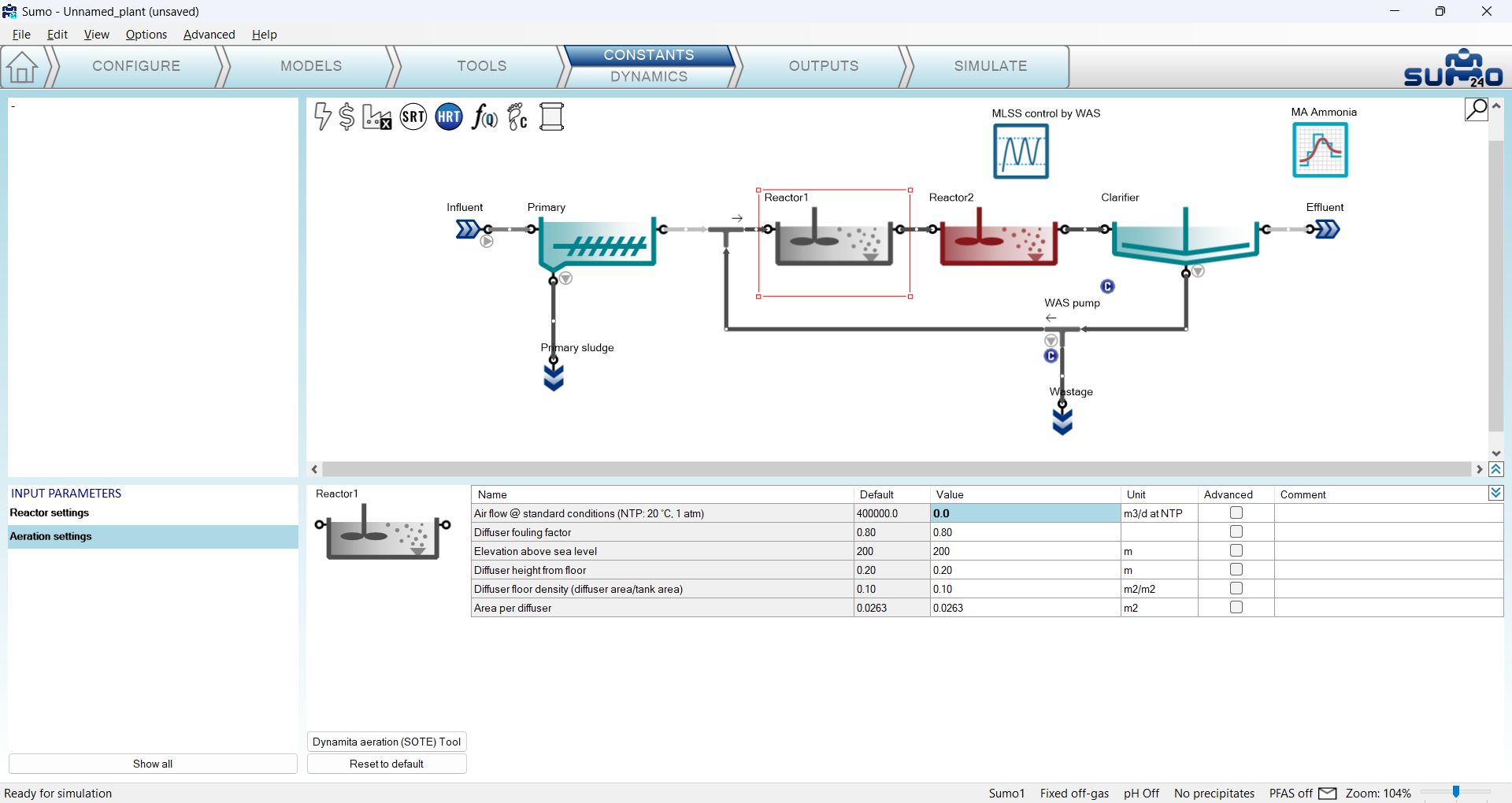Switch to the DYNAMICS sub-tab

(649, 76)
